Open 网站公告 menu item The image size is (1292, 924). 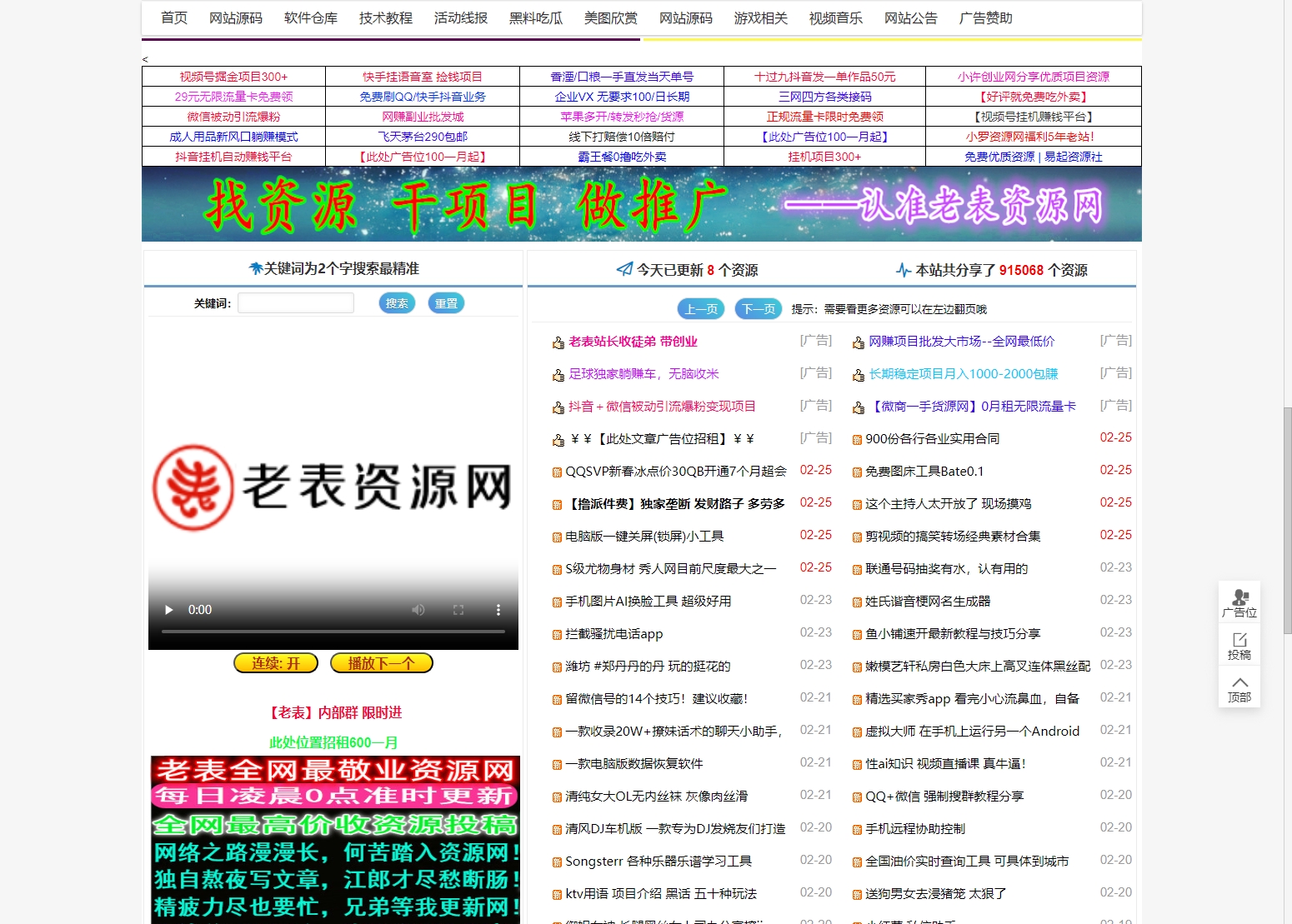[911, 17]
